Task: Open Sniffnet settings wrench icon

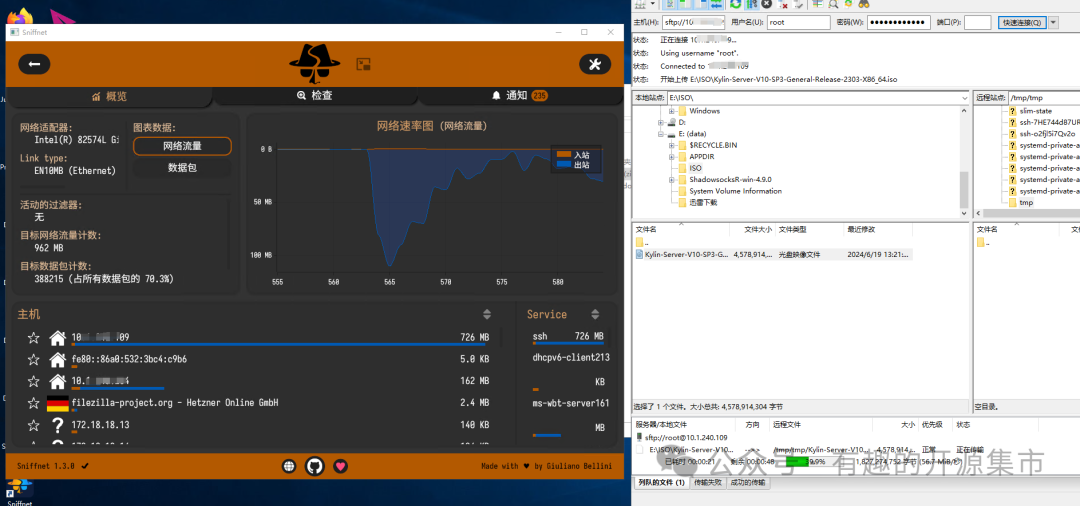Action: tap(595, 64)
